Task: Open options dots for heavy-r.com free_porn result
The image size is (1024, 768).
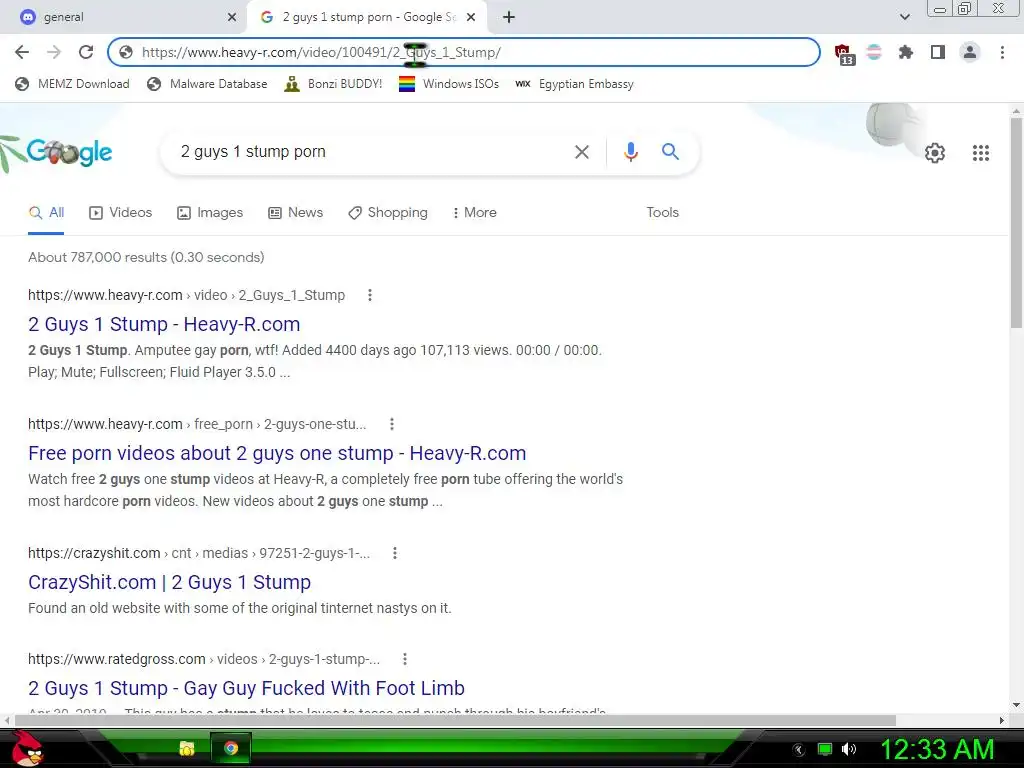Action: click(392, 424)
